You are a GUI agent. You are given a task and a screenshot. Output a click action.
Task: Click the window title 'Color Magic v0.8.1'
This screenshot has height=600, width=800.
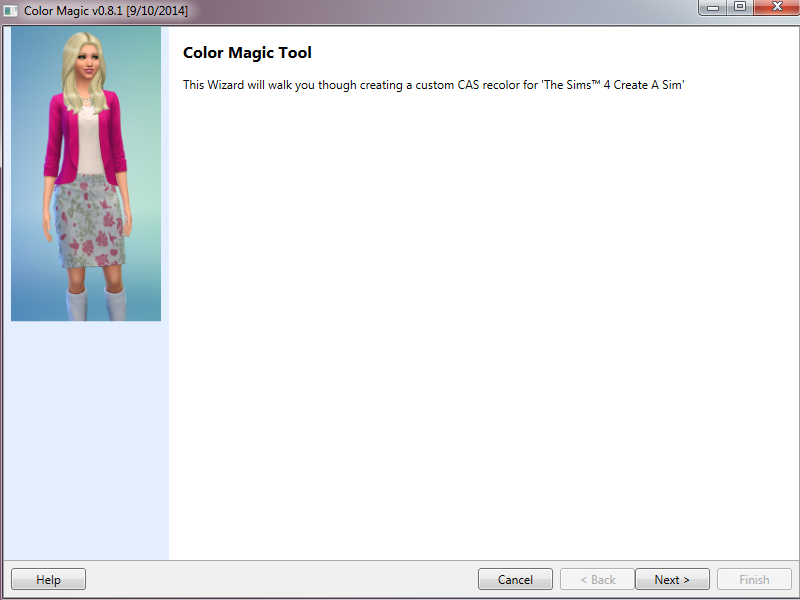click(x=106, y=10)
